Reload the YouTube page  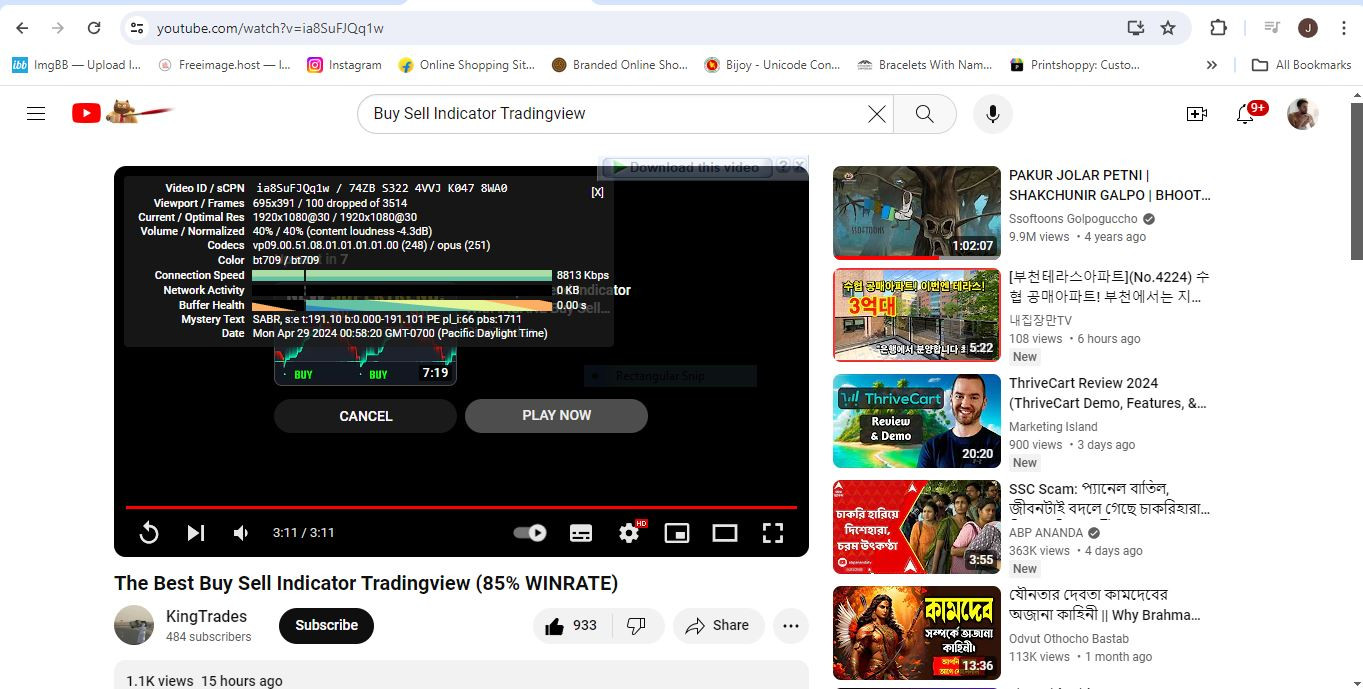point(93,28)
